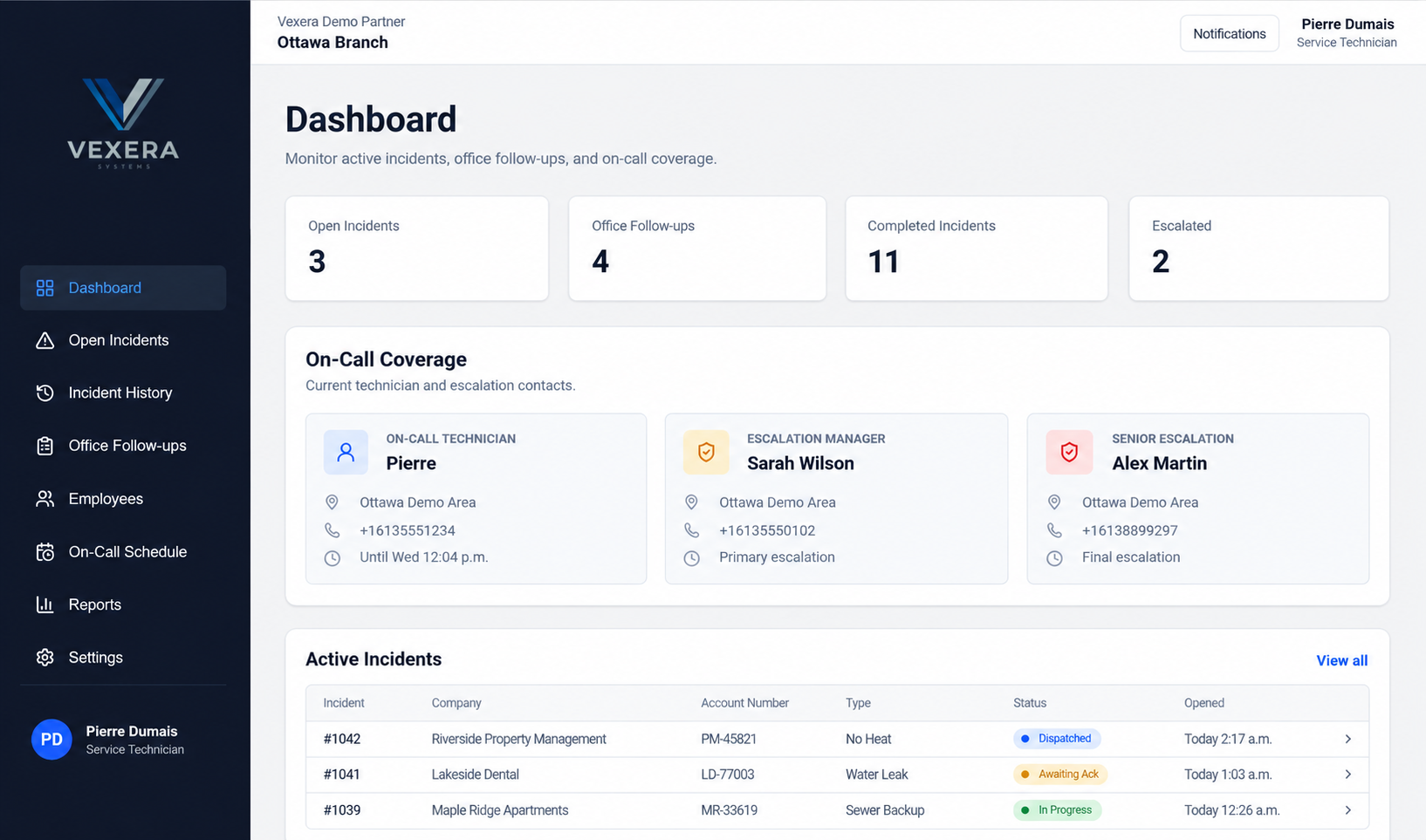Click the On-Call Schedule calendar icon
The height and width of the screenshot is (840, 1426).
(45, 552)
